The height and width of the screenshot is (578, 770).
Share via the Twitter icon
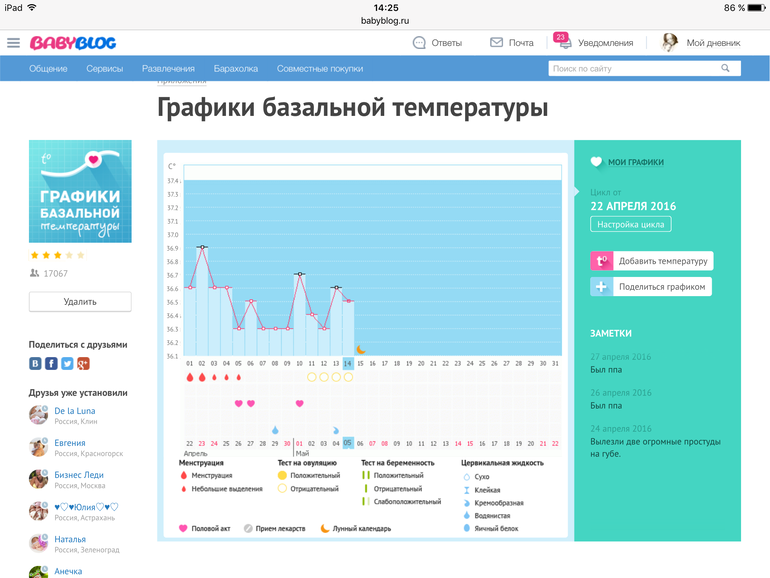(67, 364)
